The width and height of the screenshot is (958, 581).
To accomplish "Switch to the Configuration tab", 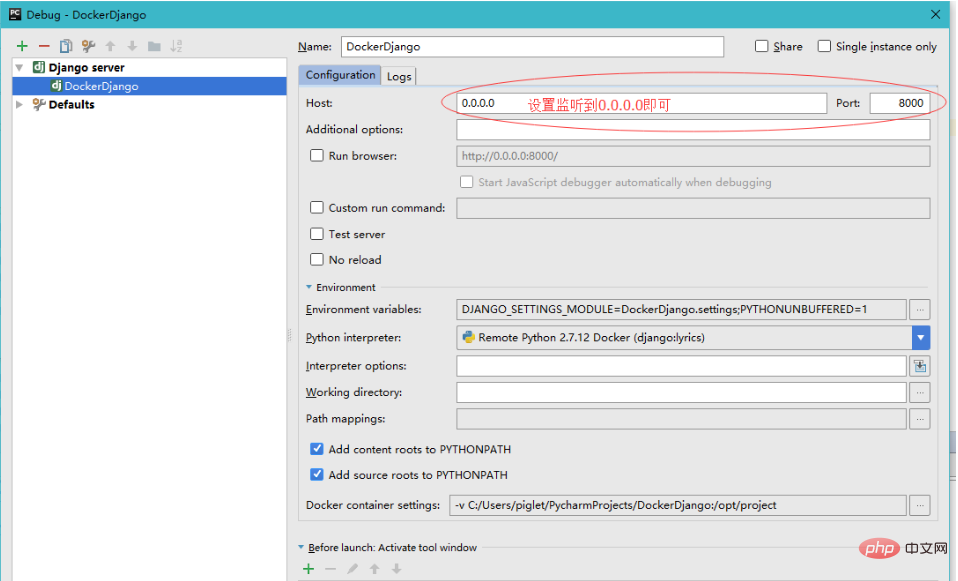I will (340, 75).
